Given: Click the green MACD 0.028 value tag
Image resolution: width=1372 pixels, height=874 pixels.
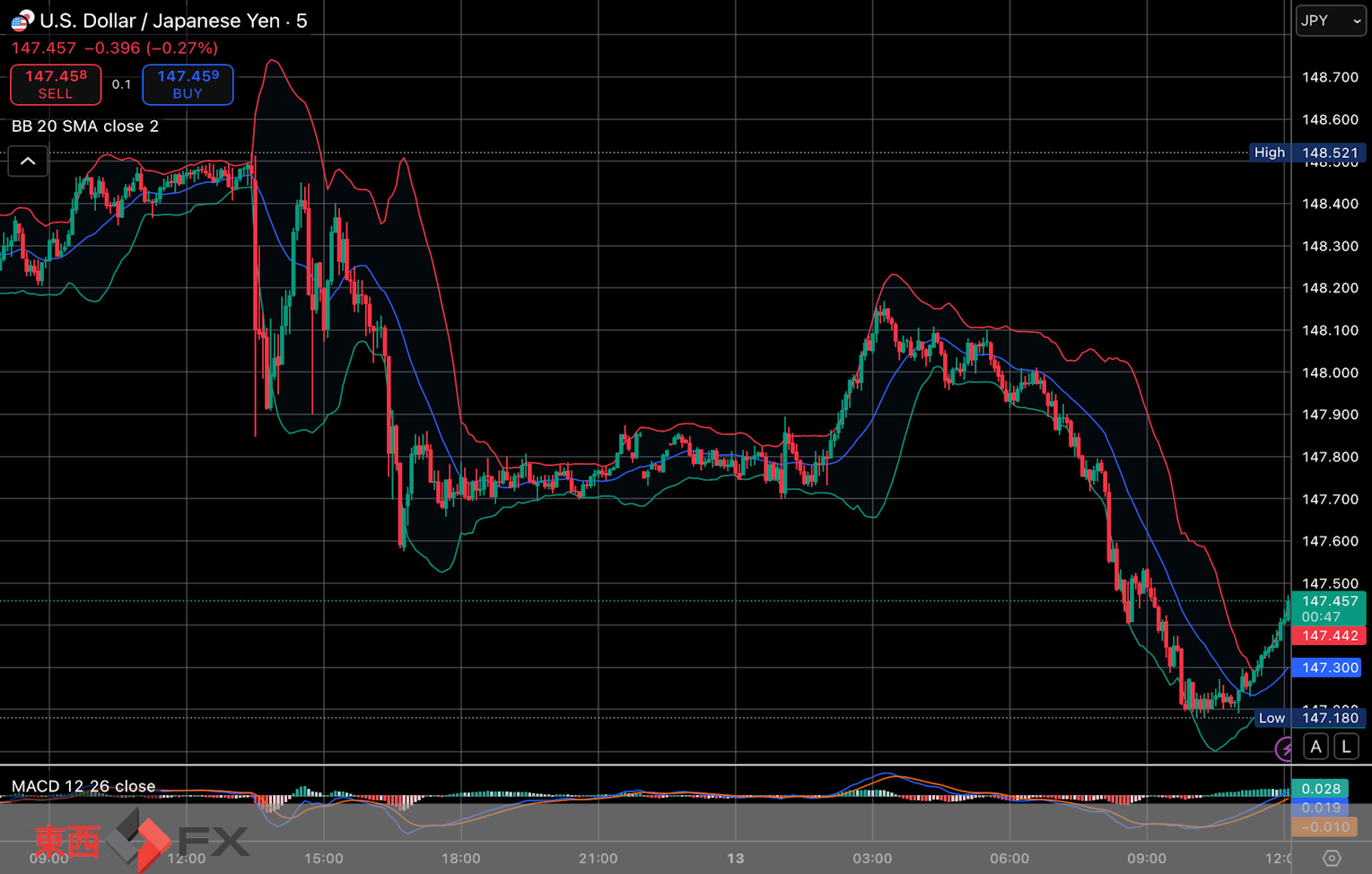Looking at the screenshot, I should [x=1321, y=789].
